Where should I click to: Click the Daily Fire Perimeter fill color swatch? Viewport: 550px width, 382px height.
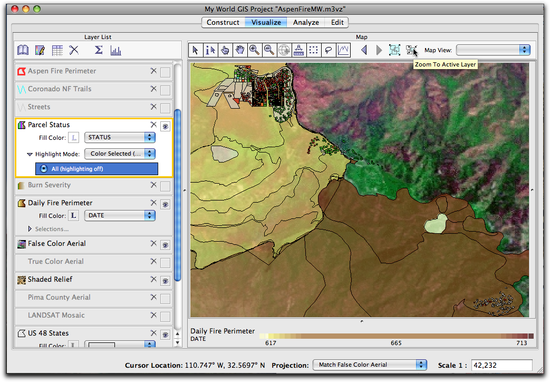click(x=73, y=215)
